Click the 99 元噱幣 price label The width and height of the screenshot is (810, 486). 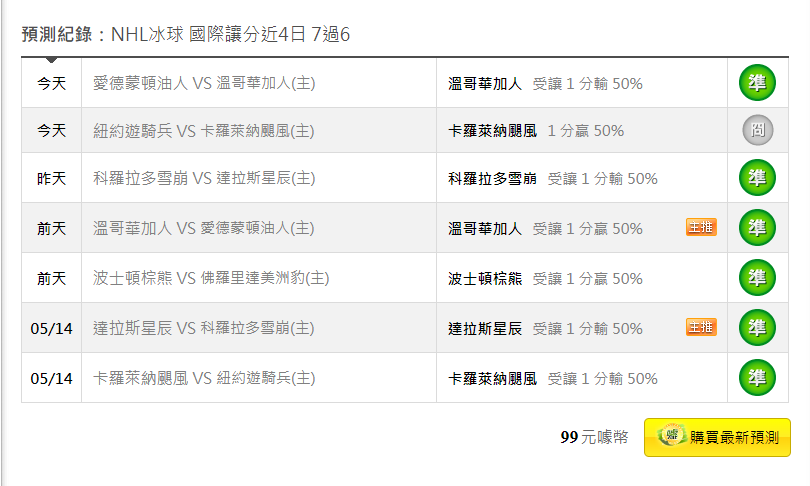tap(594, 437)
